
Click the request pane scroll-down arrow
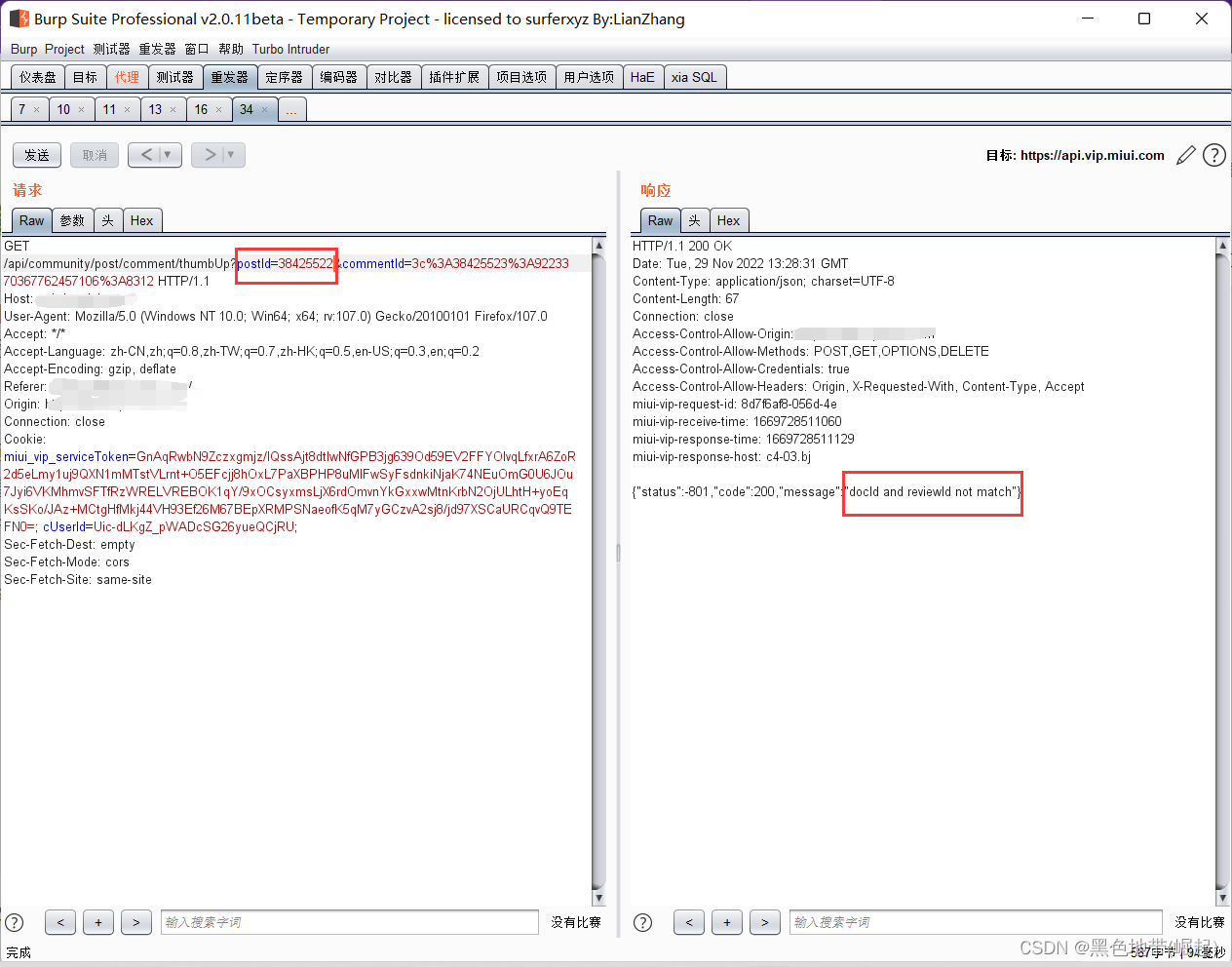click(x=598, y=898)
